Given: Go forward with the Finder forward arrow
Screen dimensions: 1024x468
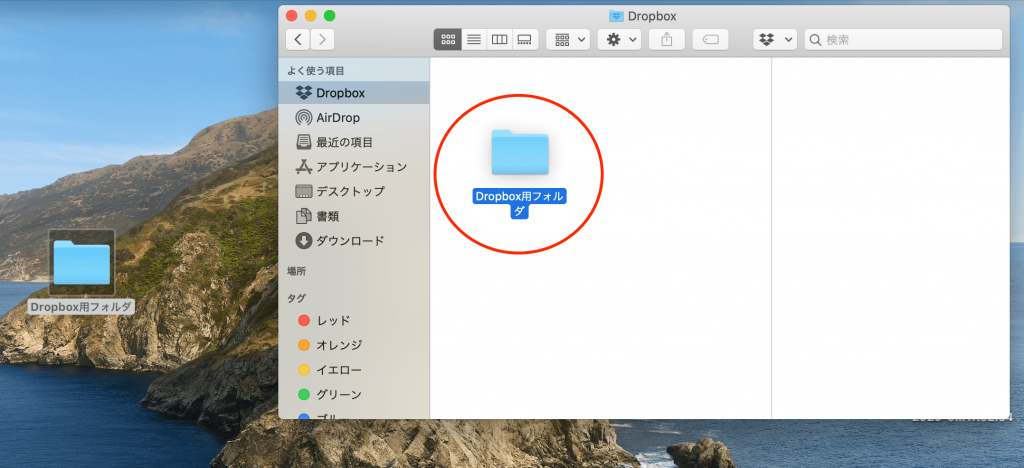Looking at the screenshot, I should [x=323, y=40].
